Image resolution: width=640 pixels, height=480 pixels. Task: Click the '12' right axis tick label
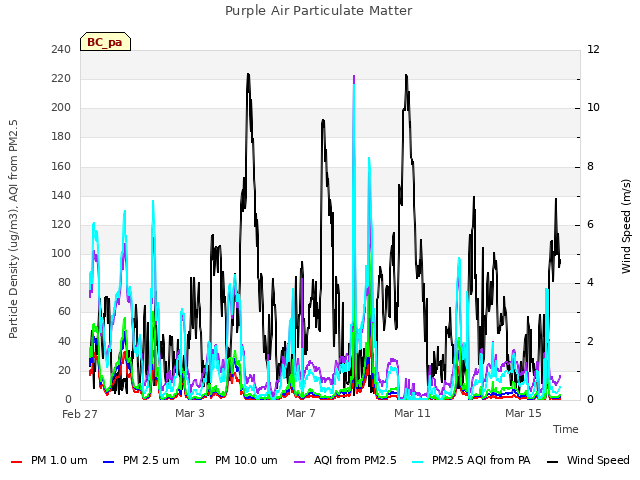(593, 49)
